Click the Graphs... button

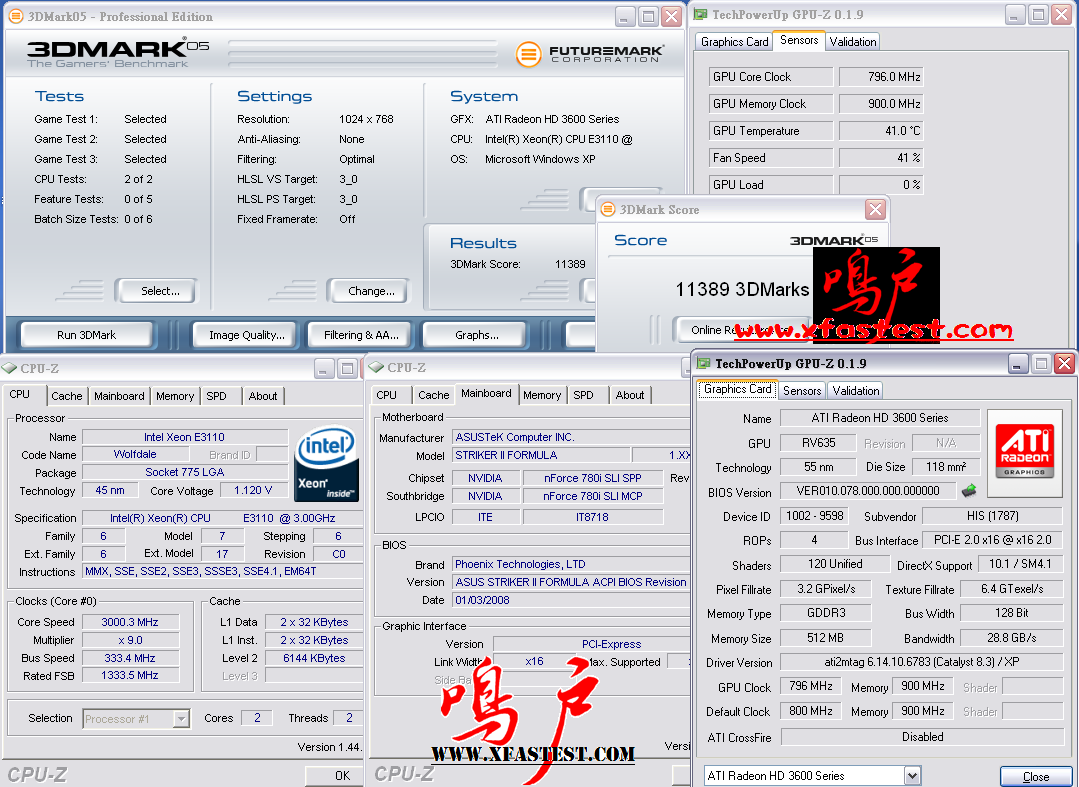(x=476, y=335)
